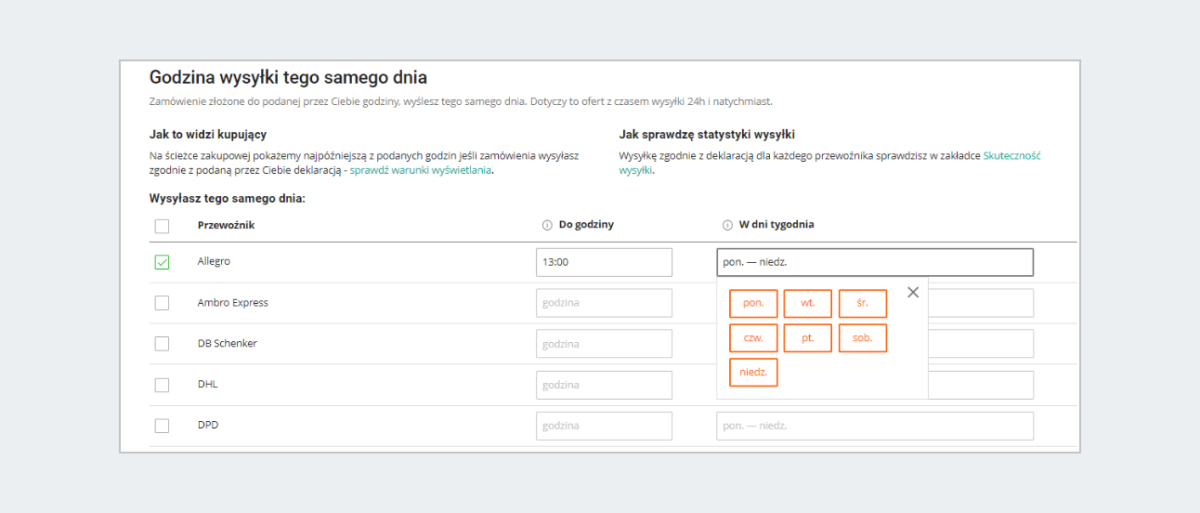1200x513 pixels.
Task: Click info icon beside "Do godziny"
Action: pos(547,225)
